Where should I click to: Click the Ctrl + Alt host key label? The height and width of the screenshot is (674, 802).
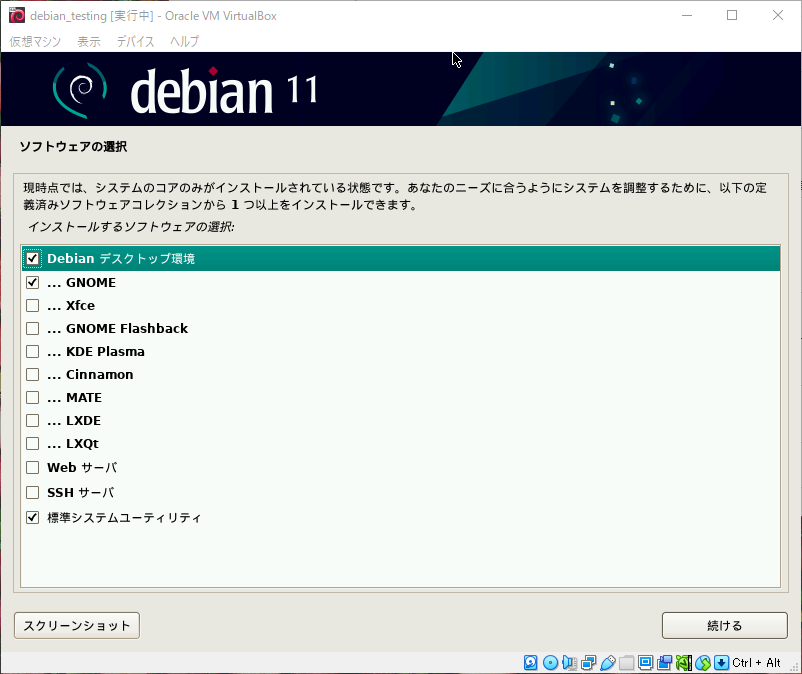pos(756,663)
